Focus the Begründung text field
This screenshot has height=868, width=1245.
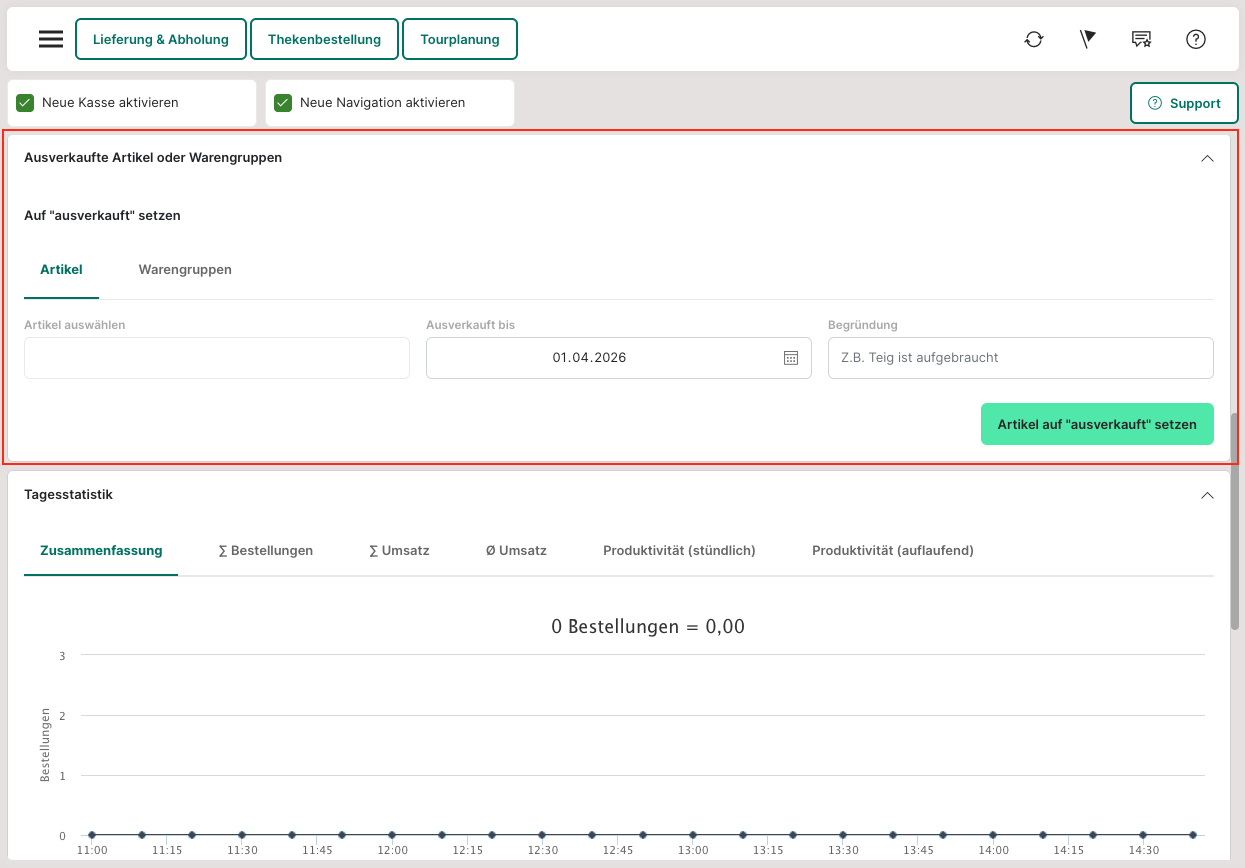[x=1020, y=358]
